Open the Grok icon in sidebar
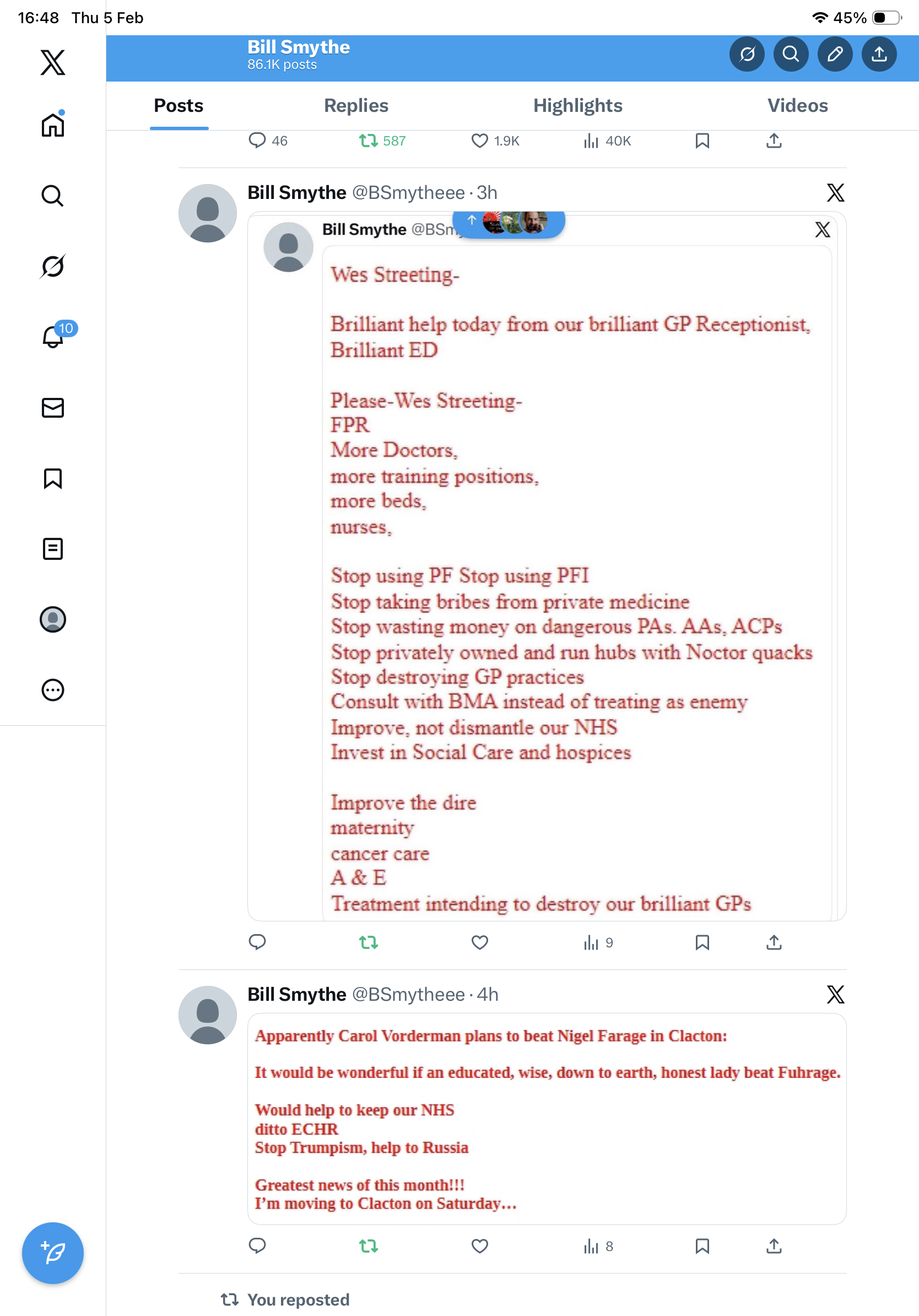 click(53, 266)
